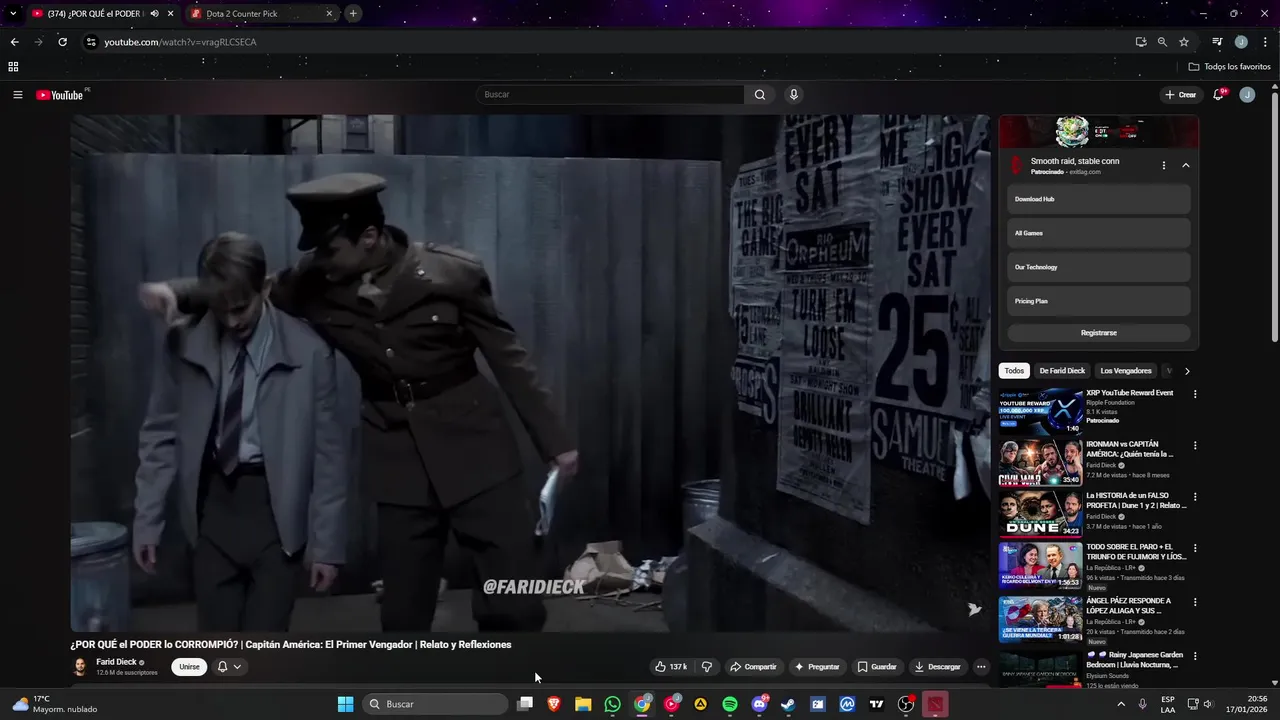Click the YouTube search magnifier button

point(760,95)
